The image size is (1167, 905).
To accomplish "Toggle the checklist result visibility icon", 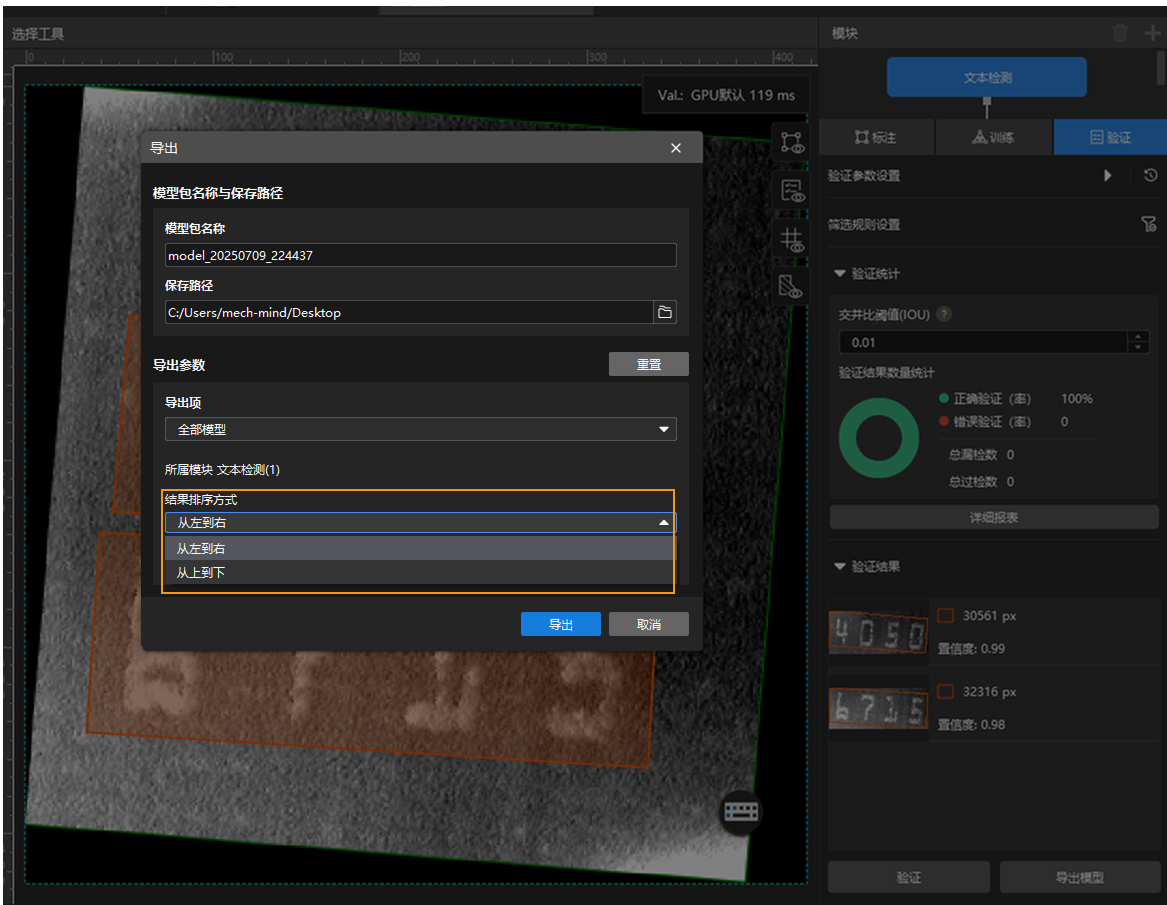I will click(791, 191).
